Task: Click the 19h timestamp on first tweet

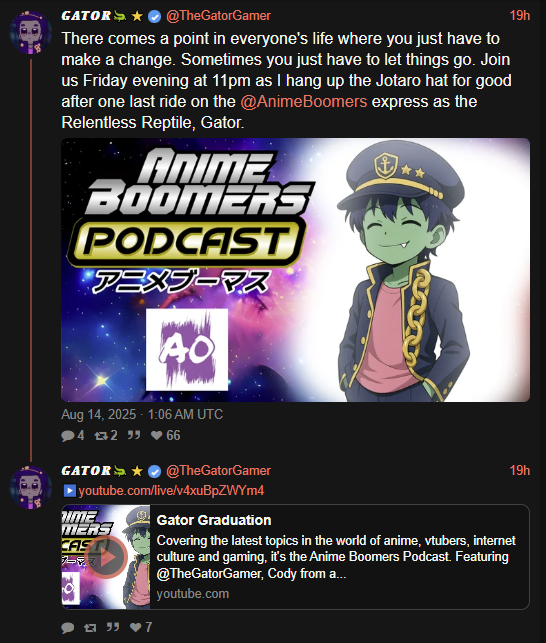Action: 520,16
